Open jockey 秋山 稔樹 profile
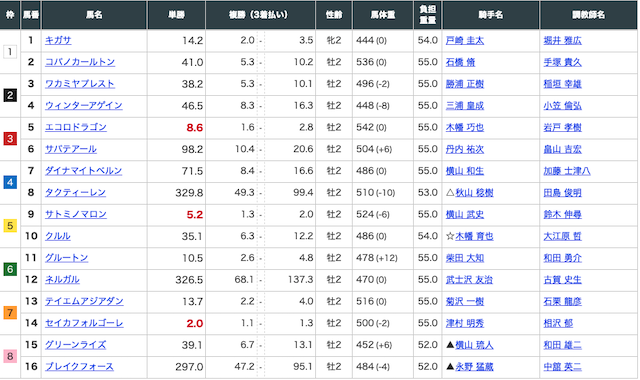The height and width of the screenshot is (380, 640). pyautogui.click(x=474, y=193)
